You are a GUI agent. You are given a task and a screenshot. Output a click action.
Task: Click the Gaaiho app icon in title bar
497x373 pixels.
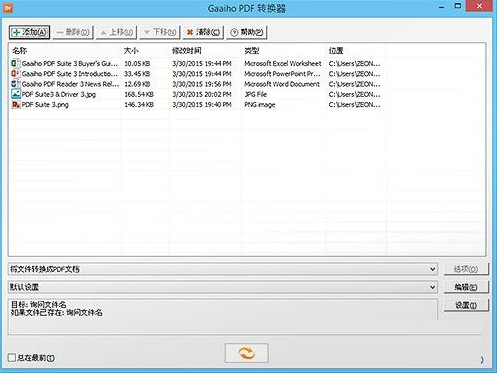pos(8,8)
